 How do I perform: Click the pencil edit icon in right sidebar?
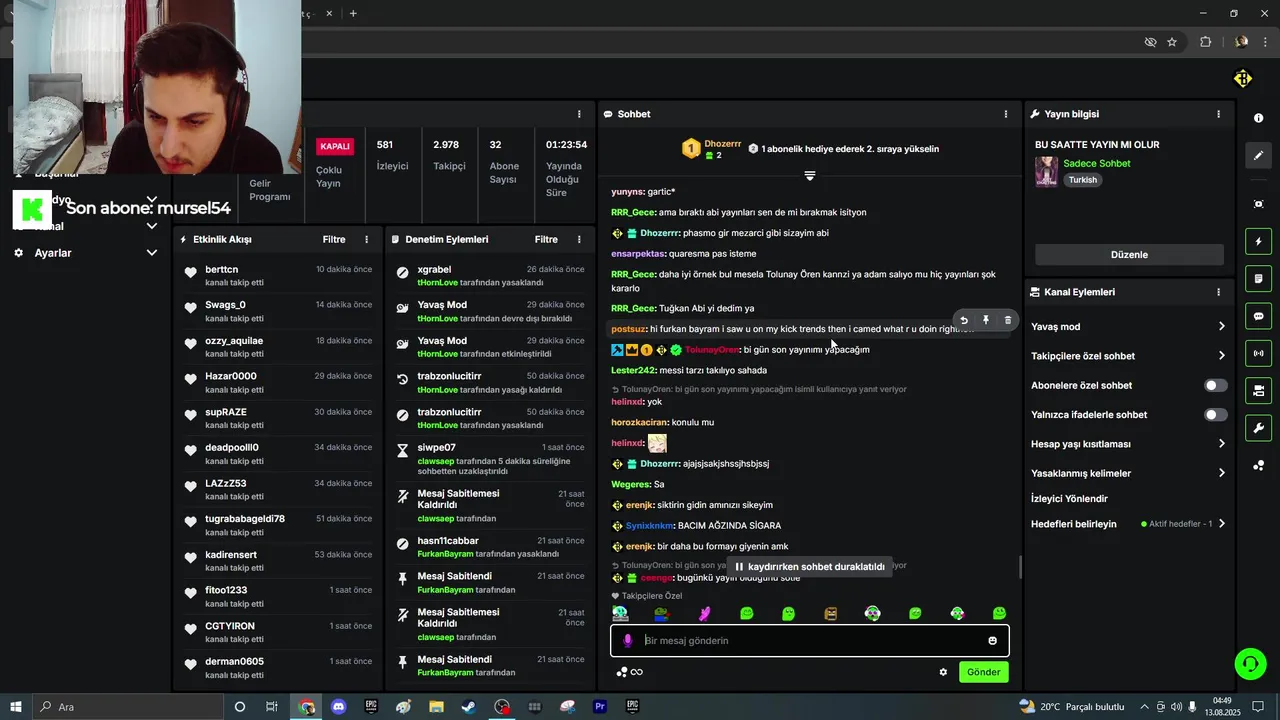click(x=1258, y=156)
